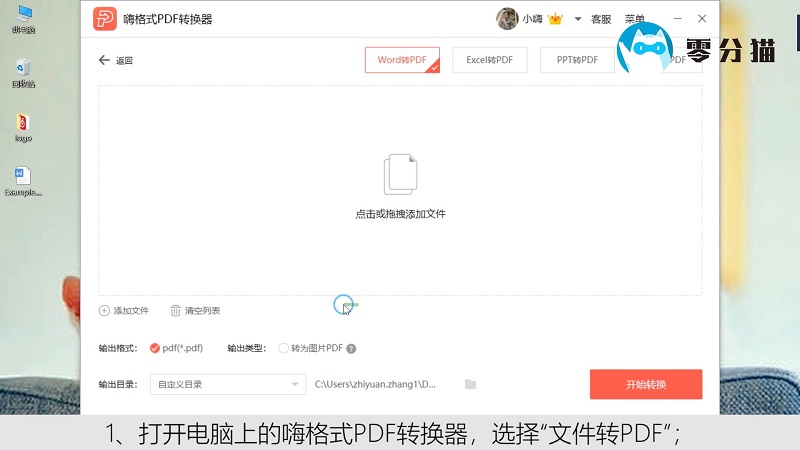
Task: Open the 菜单 menu
Action: click(634, 19)
